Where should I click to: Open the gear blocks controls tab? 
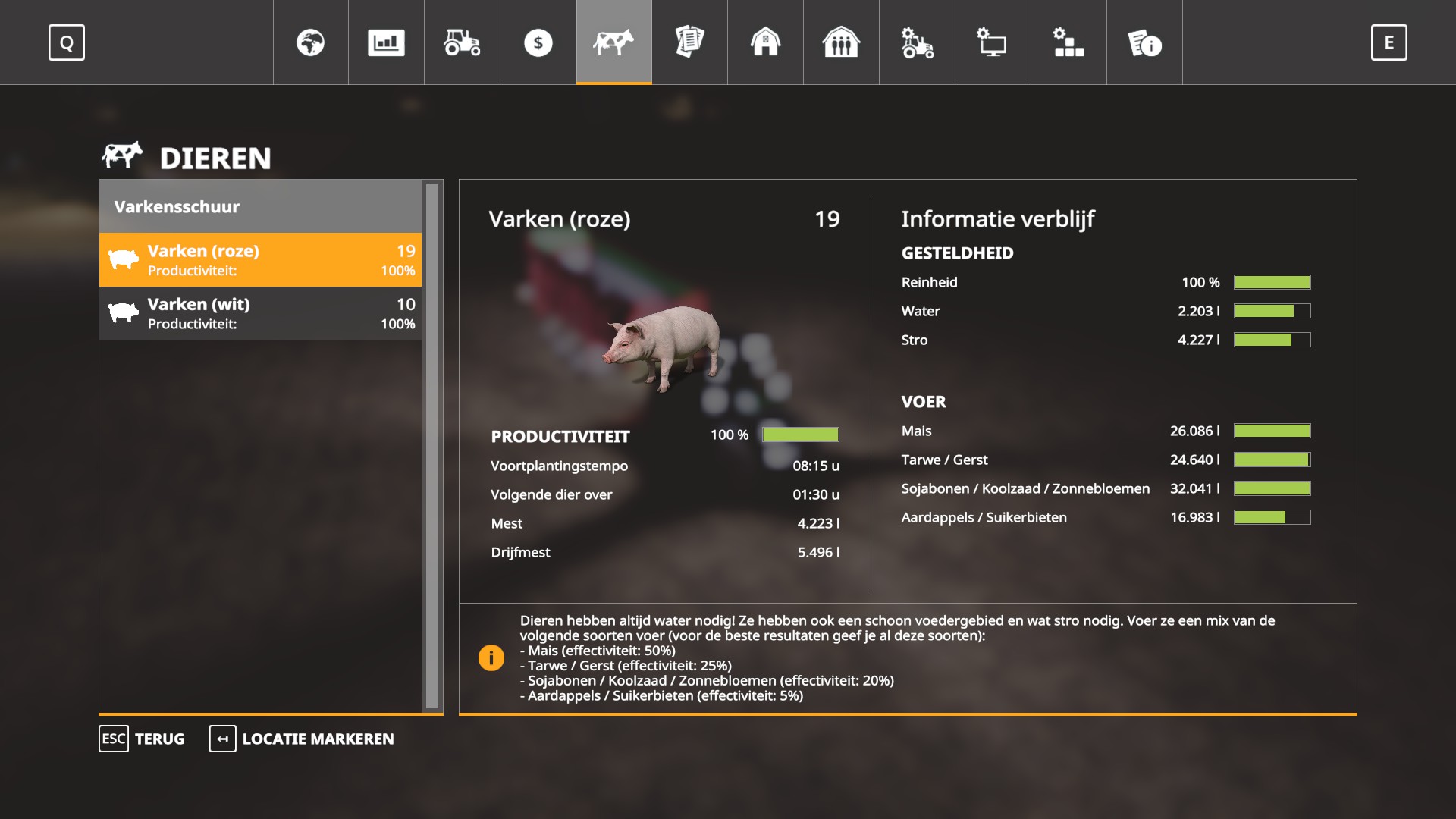click(1068, 42)
